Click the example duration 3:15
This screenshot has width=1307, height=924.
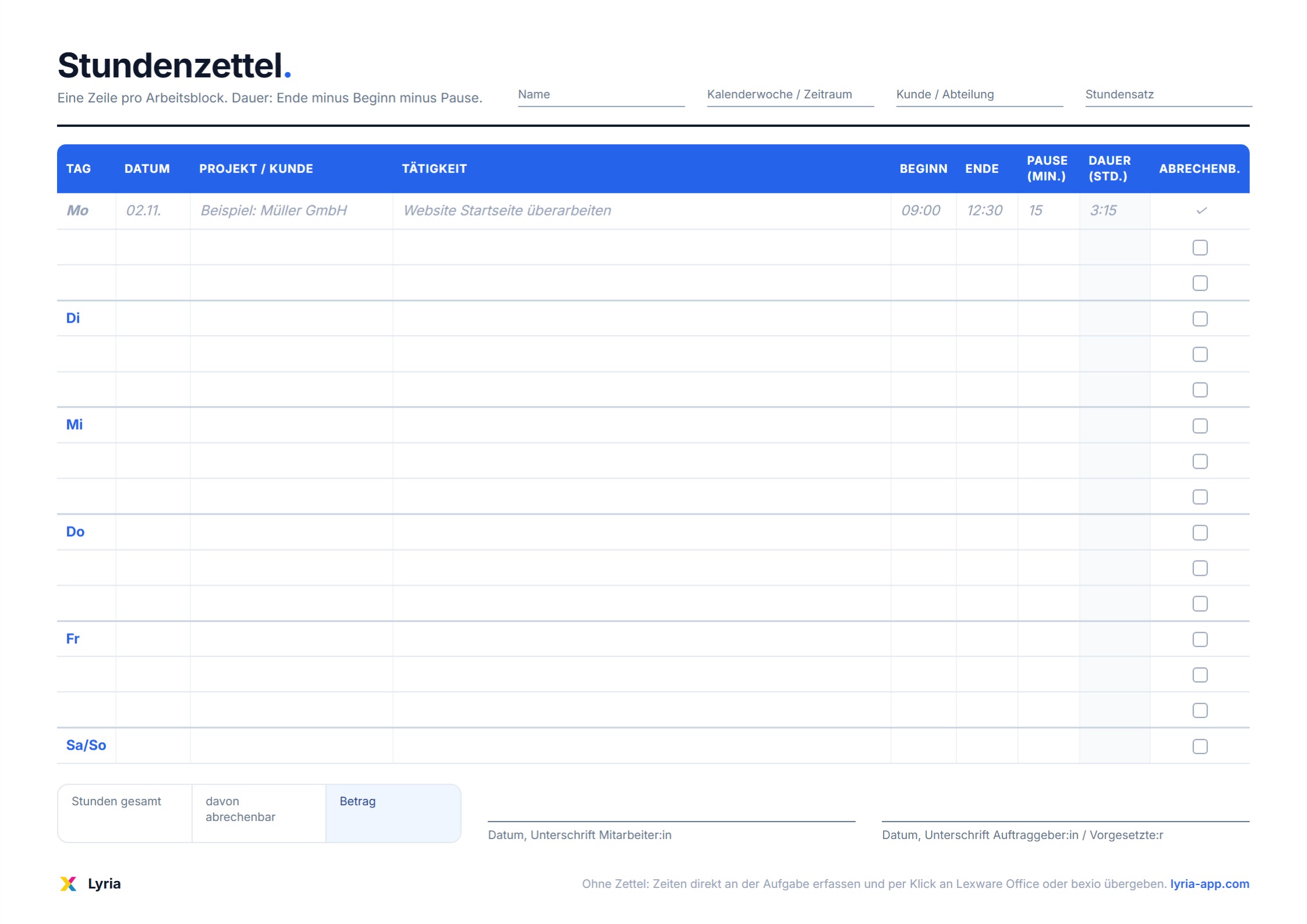pyautogui.click(x=1103, y=211)
